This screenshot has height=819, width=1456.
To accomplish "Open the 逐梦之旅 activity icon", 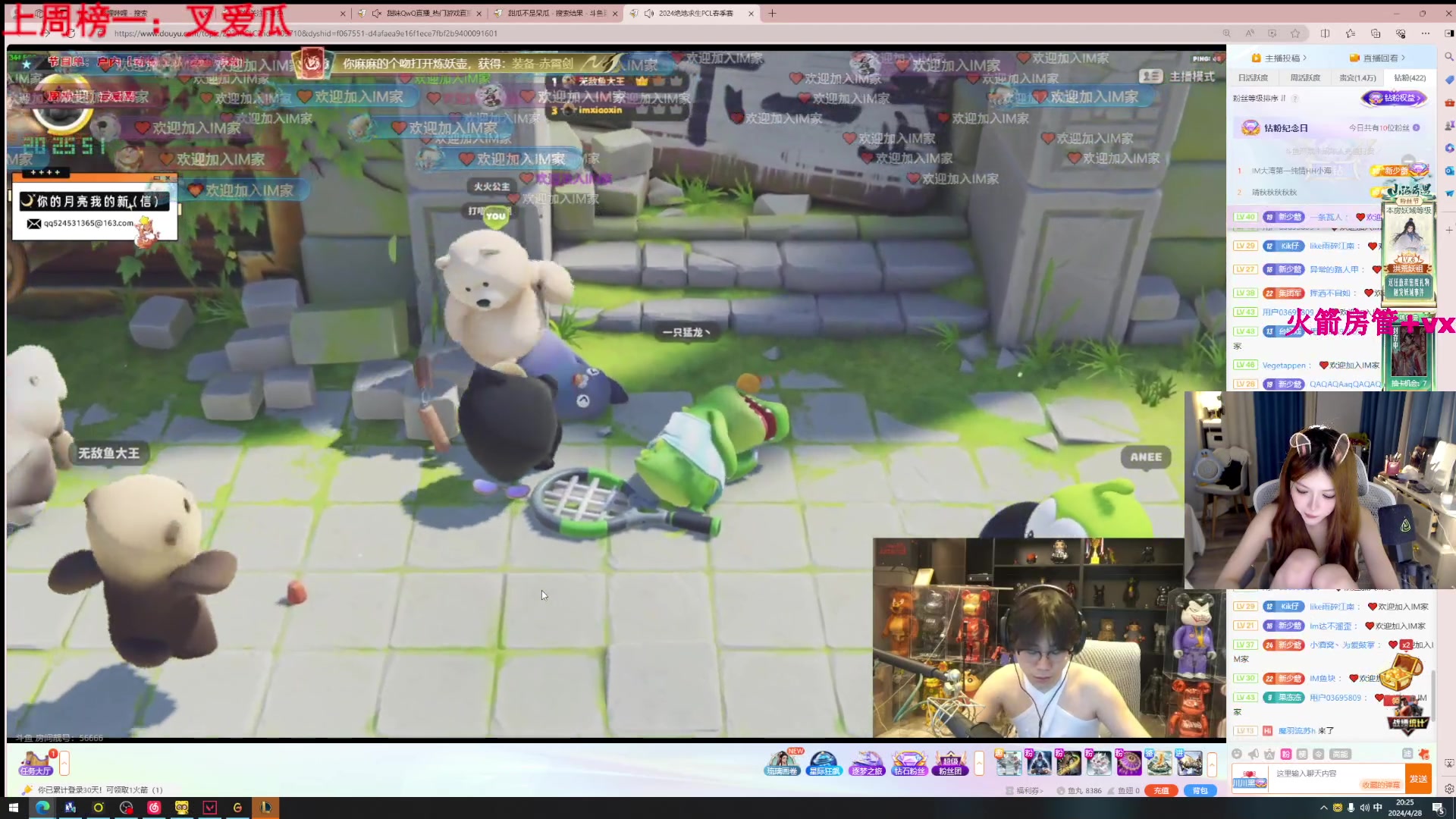I will [867, 763].
